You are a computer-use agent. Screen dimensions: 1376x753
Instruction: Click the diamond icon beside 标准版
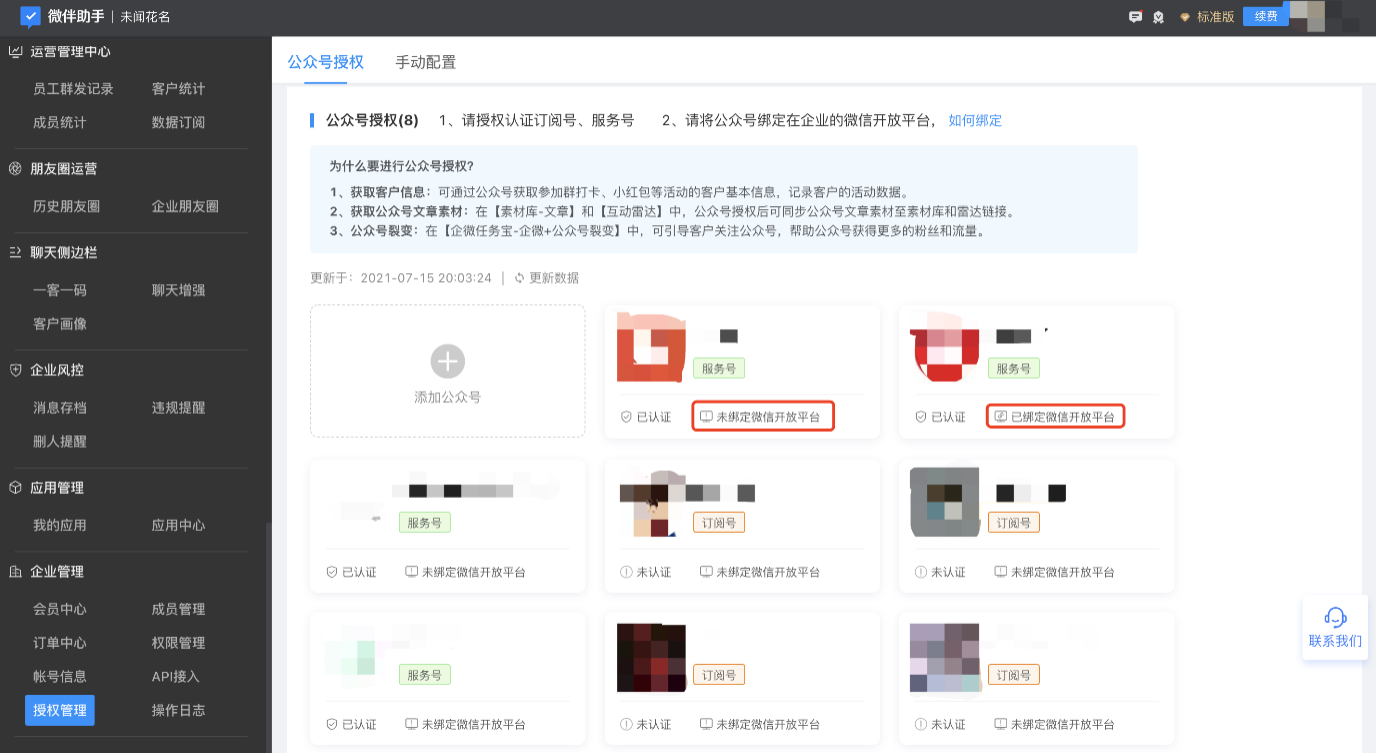[x=1185, y=17]
